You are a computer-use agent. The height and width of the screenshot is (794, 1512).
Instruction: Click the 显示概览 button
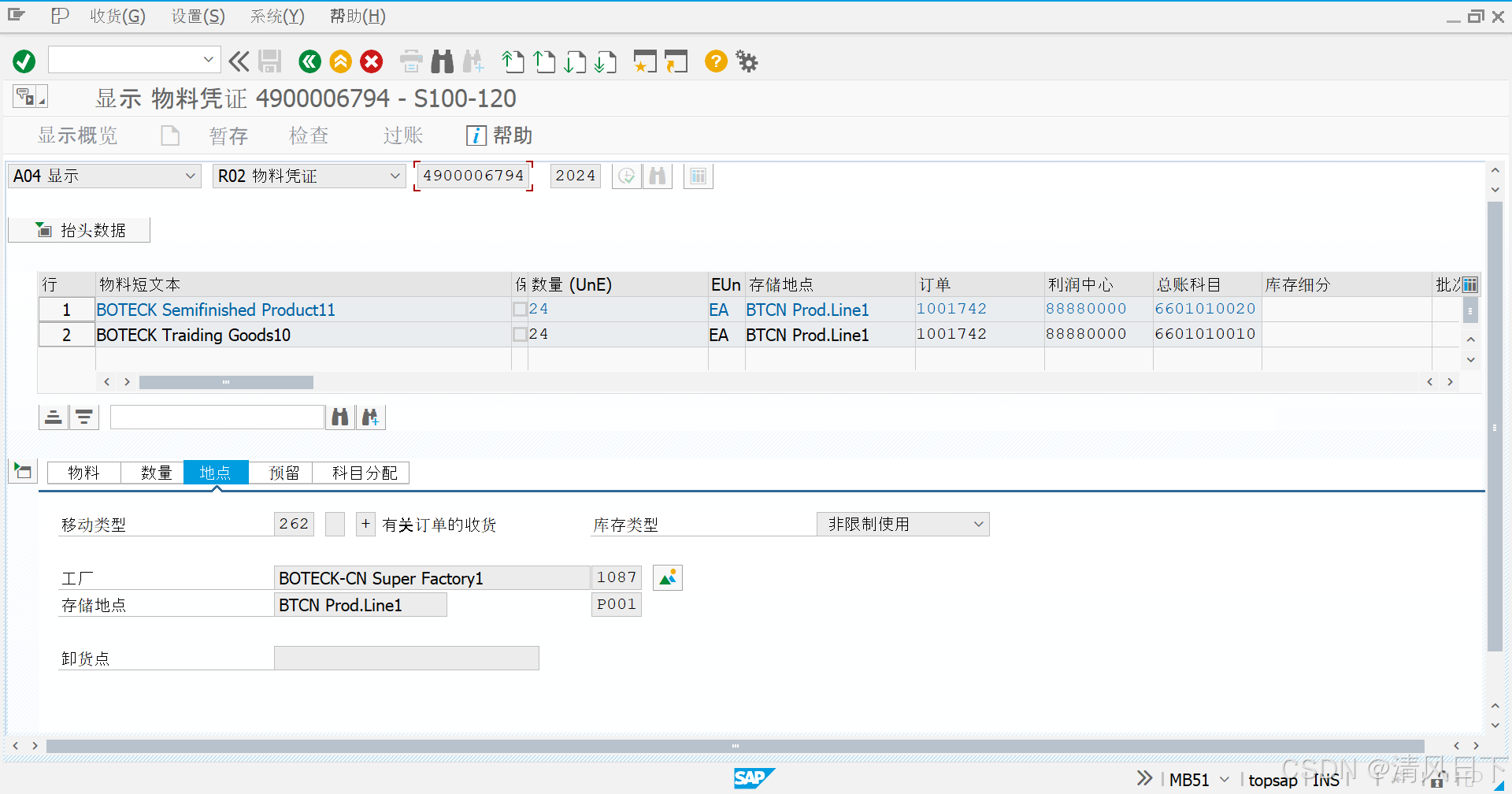77,135
